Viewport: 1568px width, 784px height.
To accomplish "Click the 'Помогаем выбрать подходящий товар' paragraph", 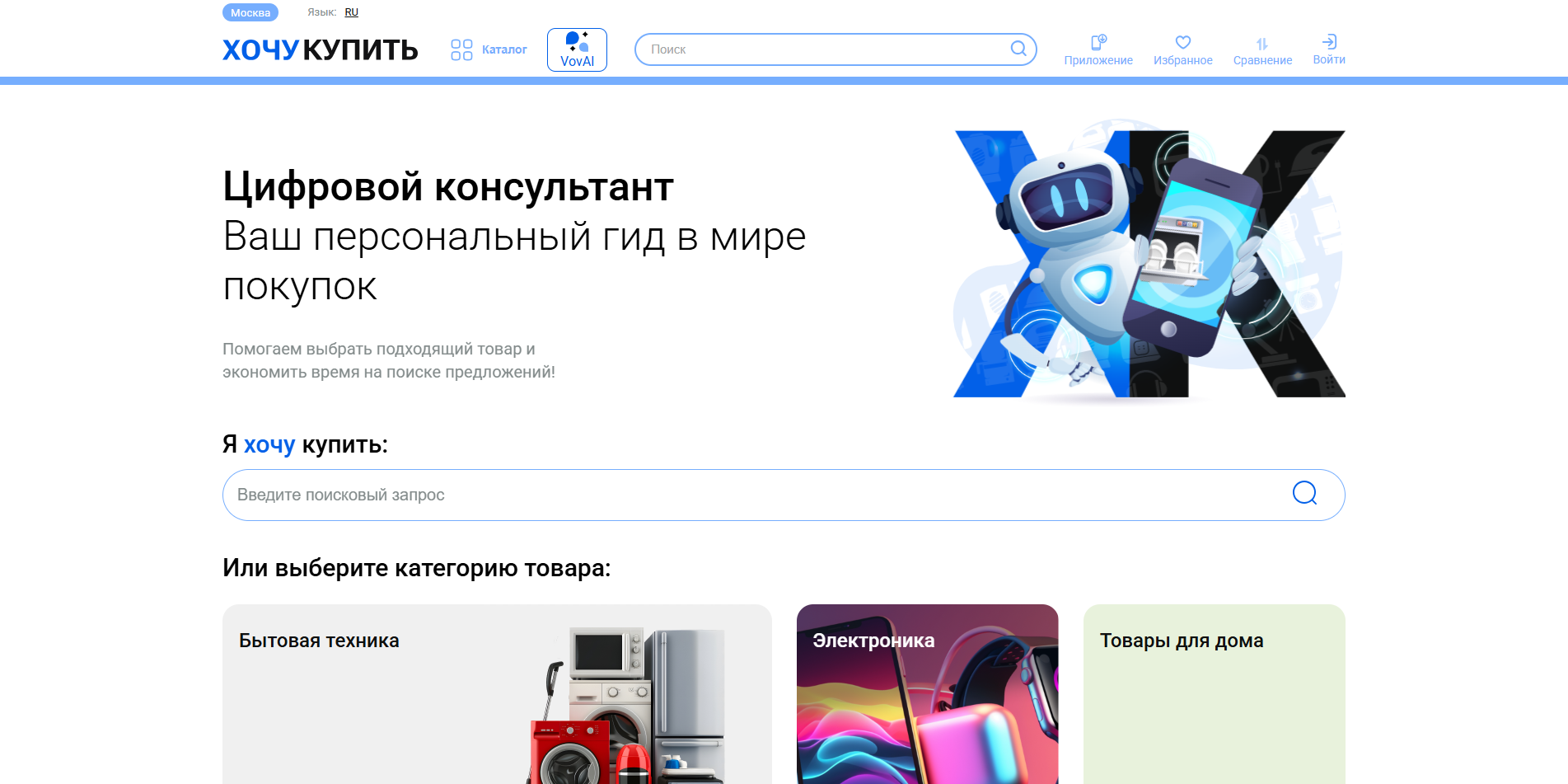I will tap(389, 360).
